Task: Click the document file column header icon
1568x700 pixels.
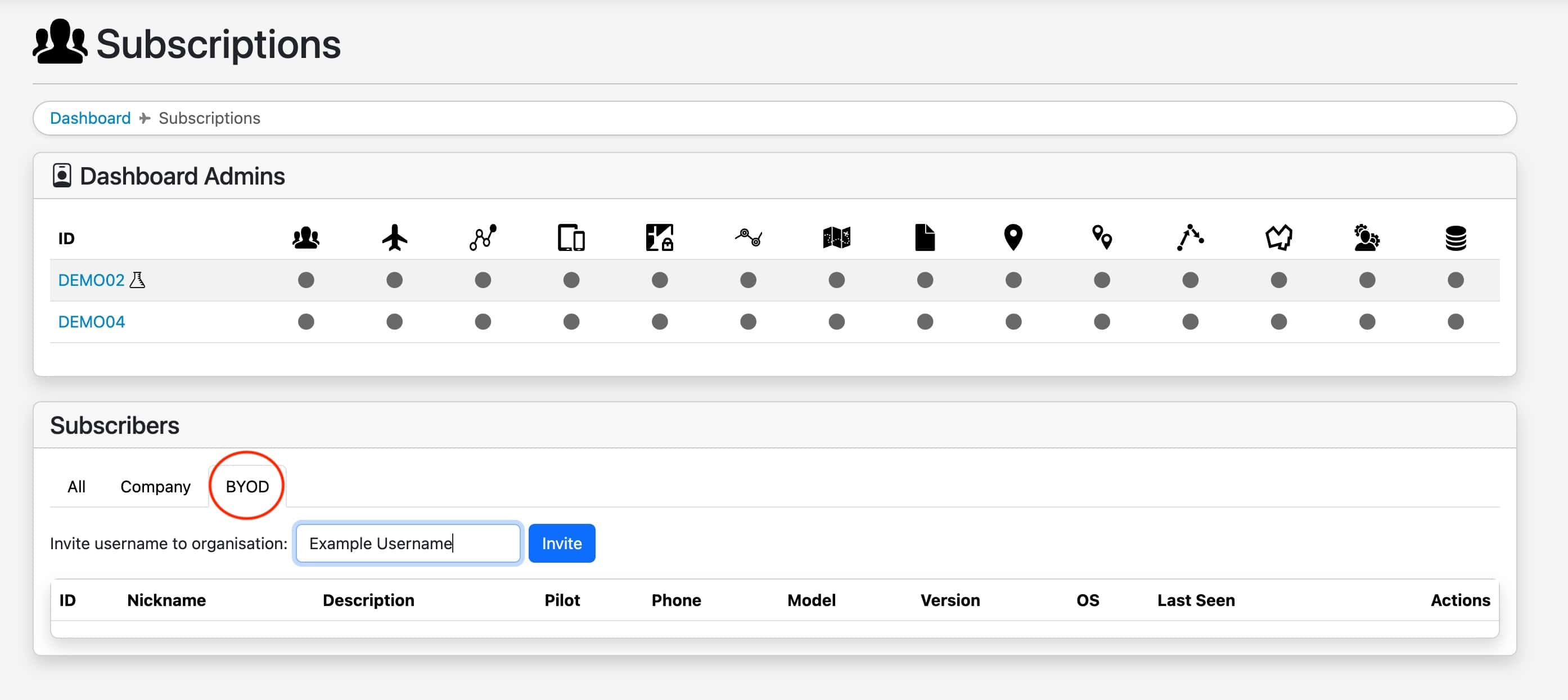Action: [925, 237]
